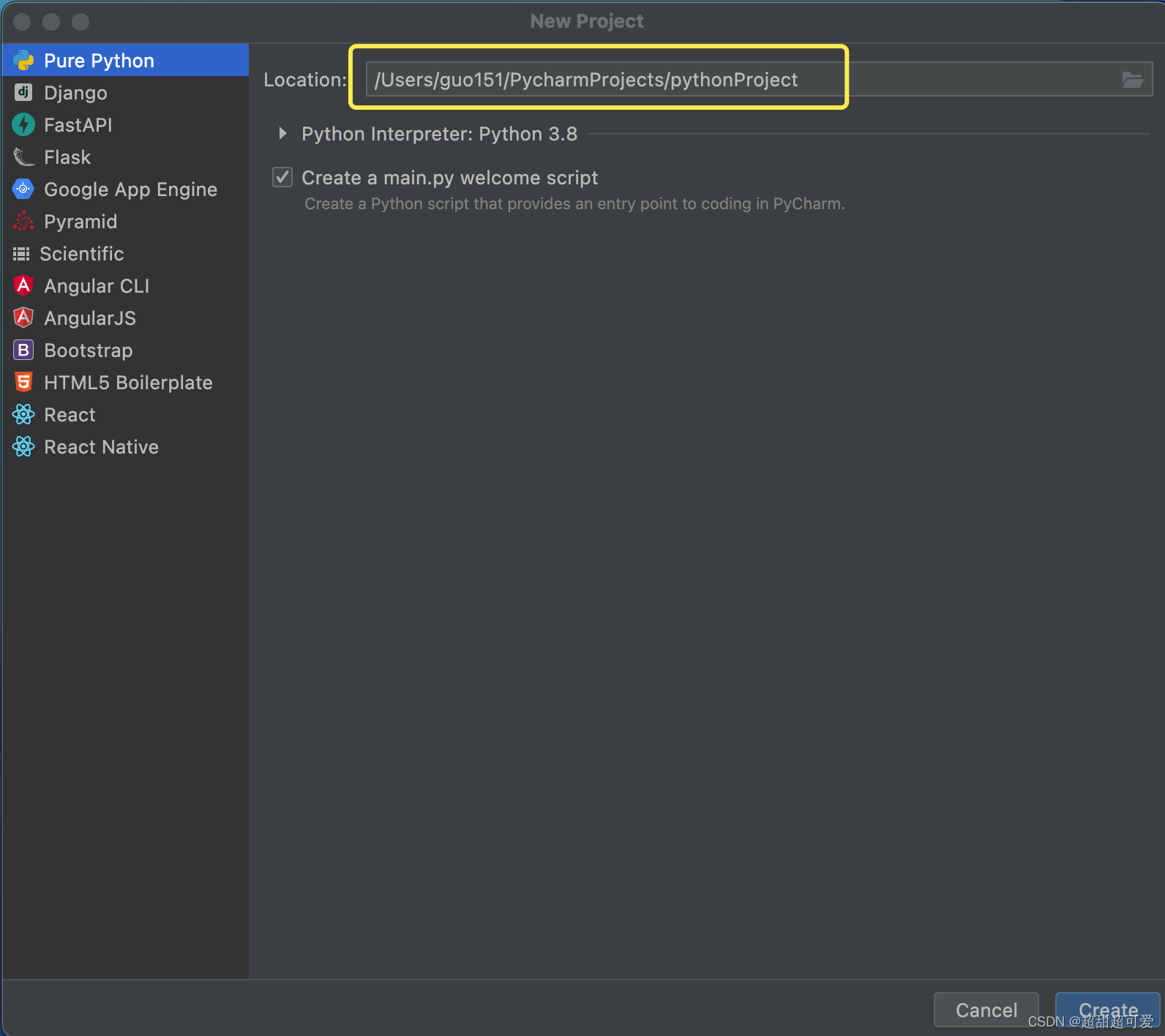Choose Scientific from the project list

(x=125, y=254)
